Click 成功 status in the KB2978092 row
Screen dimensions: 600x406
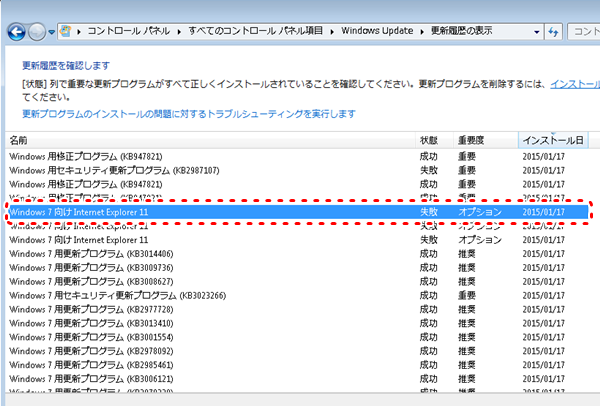[429, 351]
